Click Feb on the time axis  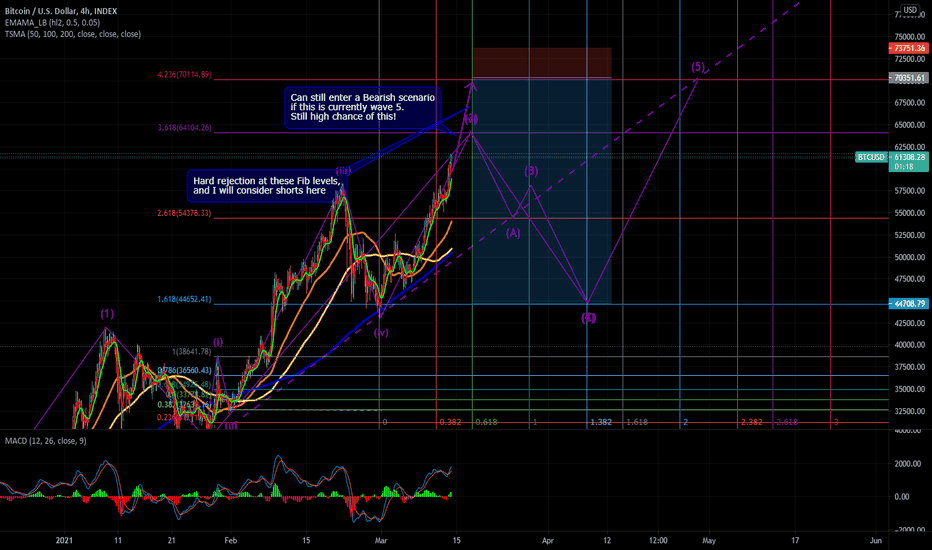231,540
